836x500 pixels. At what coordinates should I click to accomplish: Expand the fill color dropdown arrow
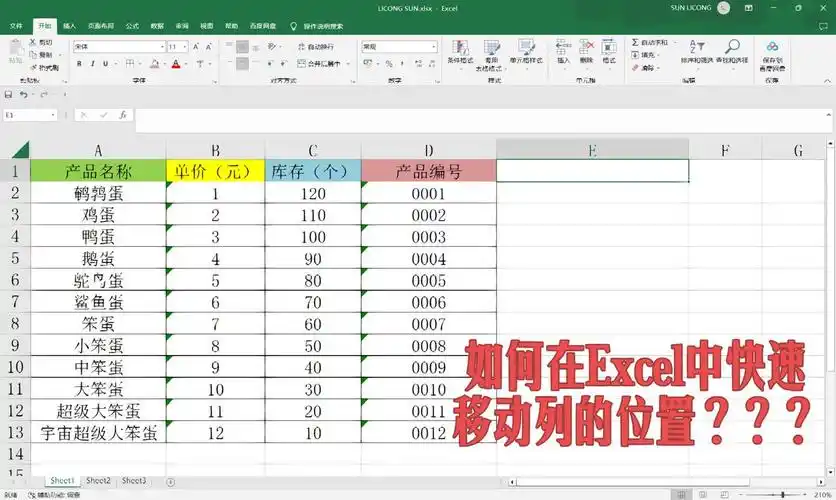click(163, 64)
